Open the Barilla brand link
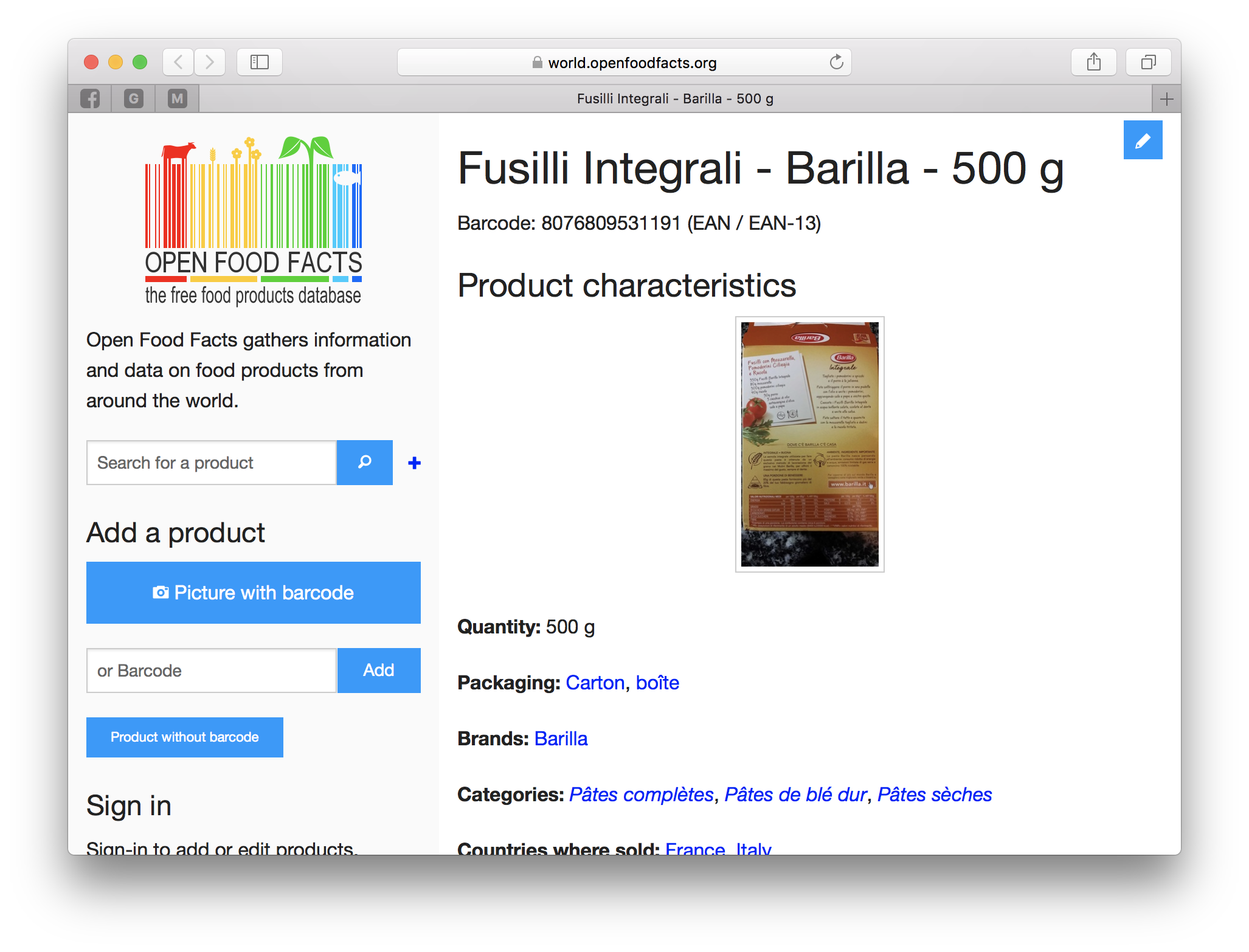The width and height of the screenshot is (1249, 952). coord(561,738)
